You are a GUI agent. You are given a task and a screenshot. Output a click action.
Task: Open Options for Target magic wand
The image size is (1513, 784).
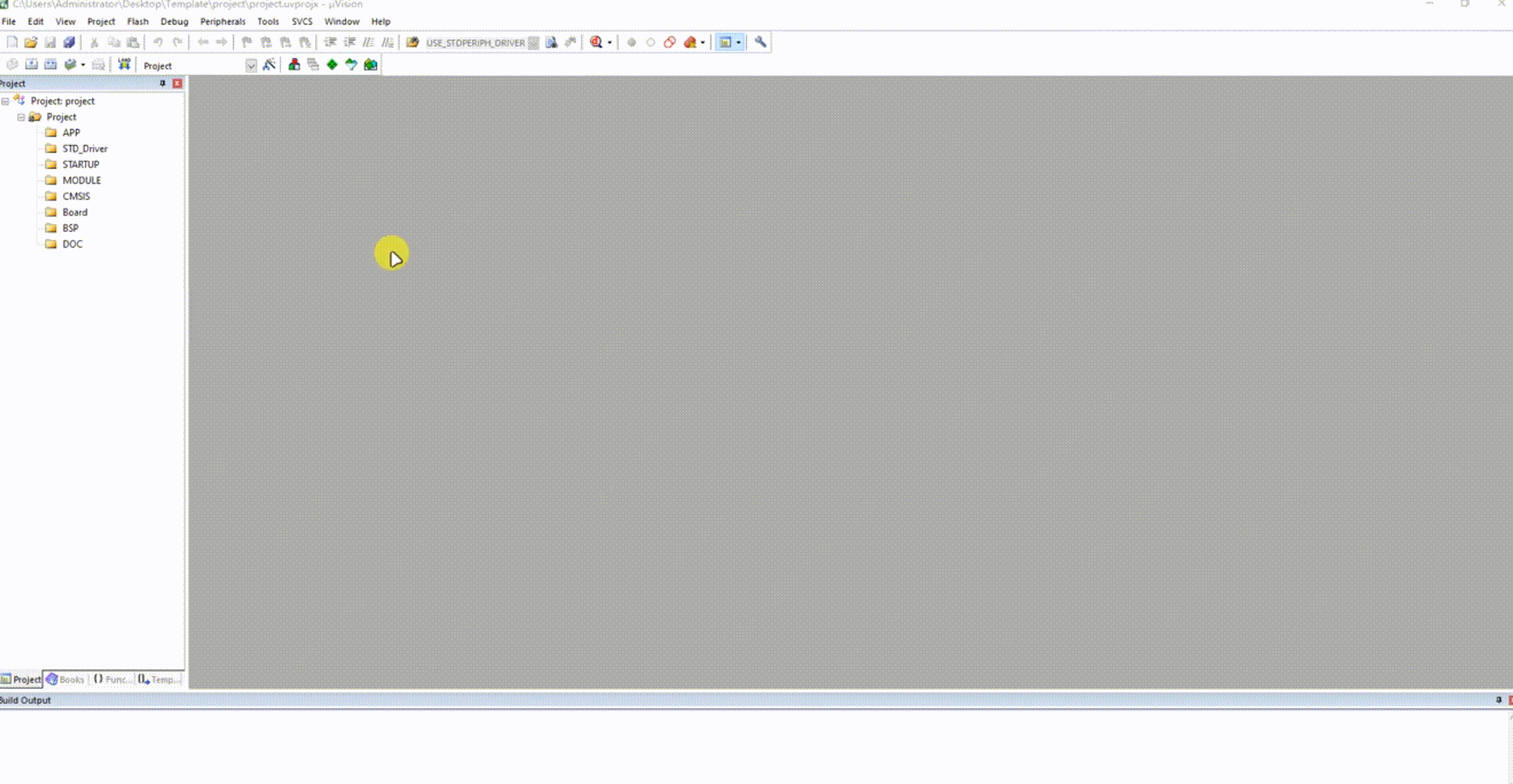(x=269, y=64)
